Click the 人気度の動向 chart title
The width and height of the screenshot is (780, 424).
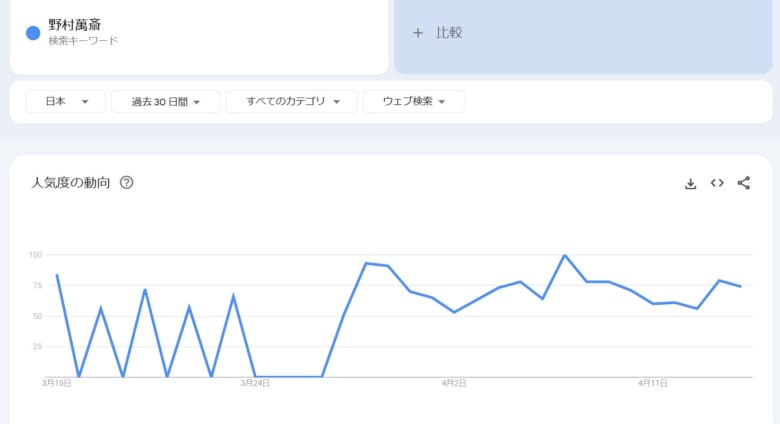coord(70,183)
